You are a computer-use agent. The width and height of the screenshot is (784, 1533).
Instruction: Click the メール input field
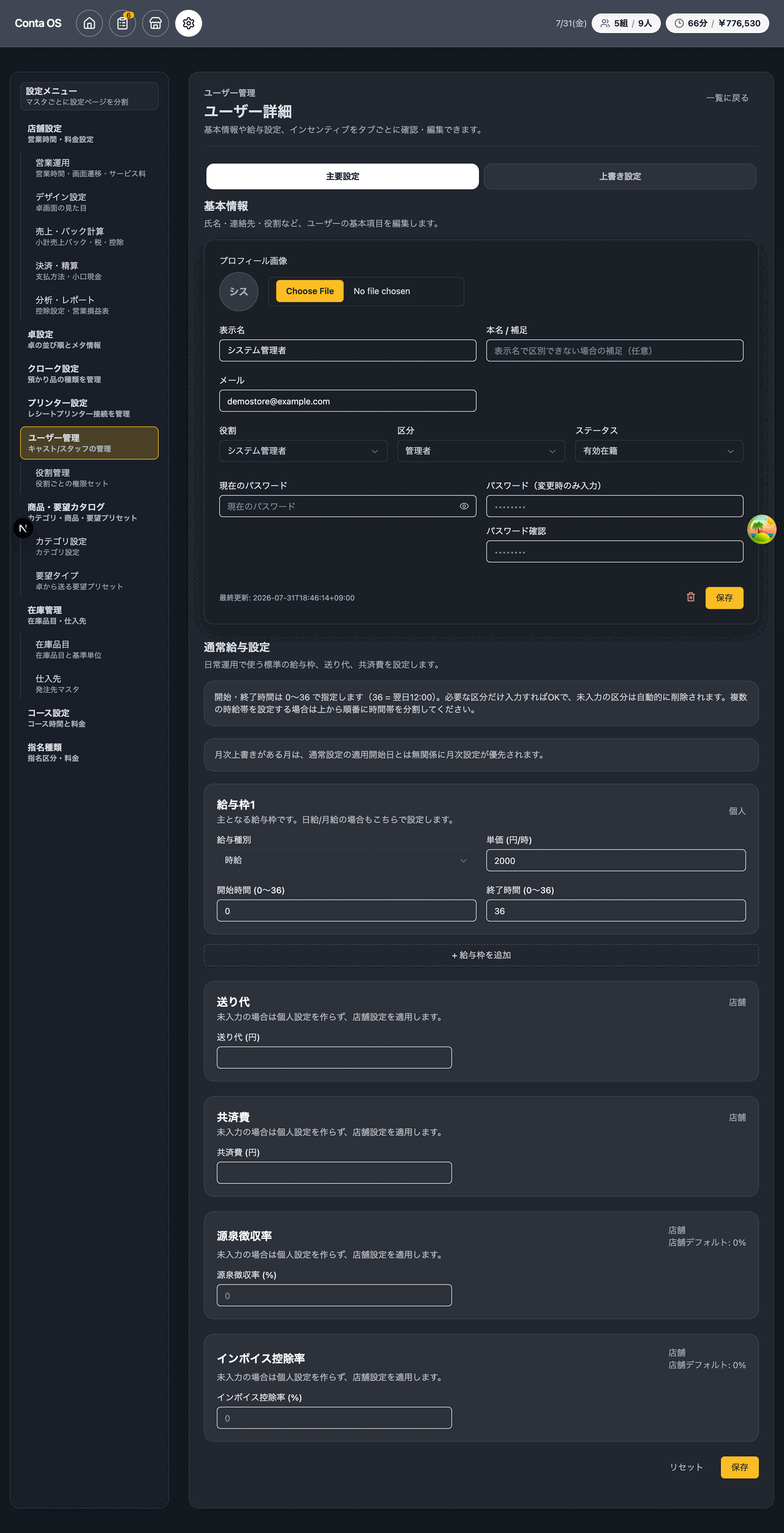348,401
